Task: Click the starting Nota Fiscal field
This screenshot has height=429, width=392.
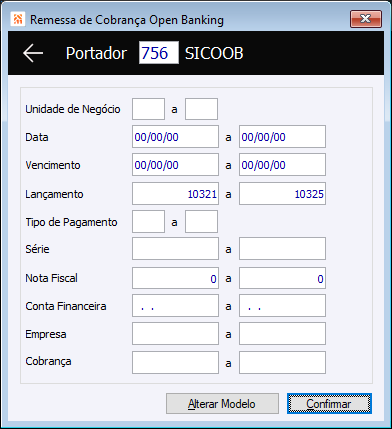Action: click(x=175, y=278)
